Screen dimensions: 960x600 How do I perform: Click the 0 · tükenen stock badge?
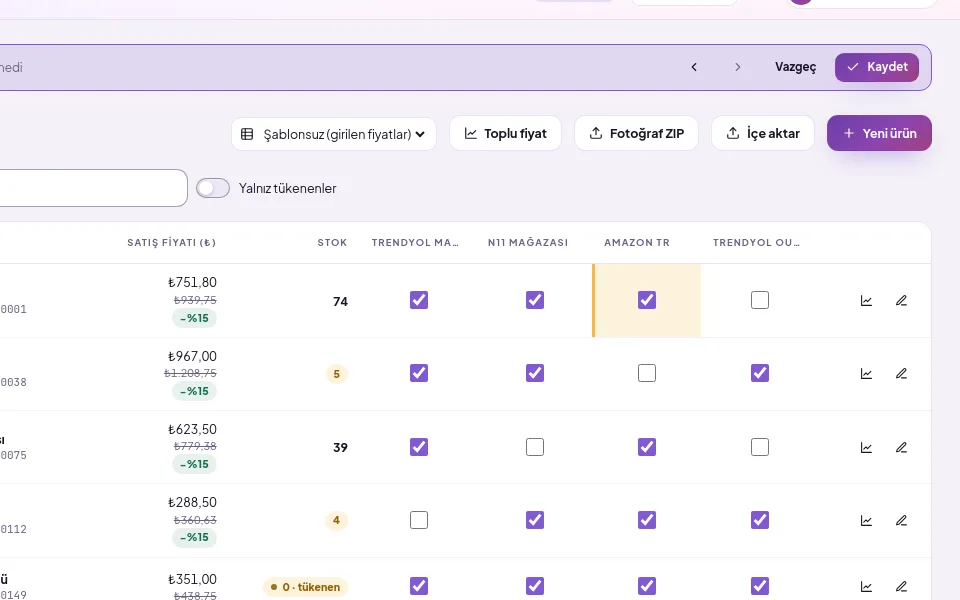click(306, 587)
